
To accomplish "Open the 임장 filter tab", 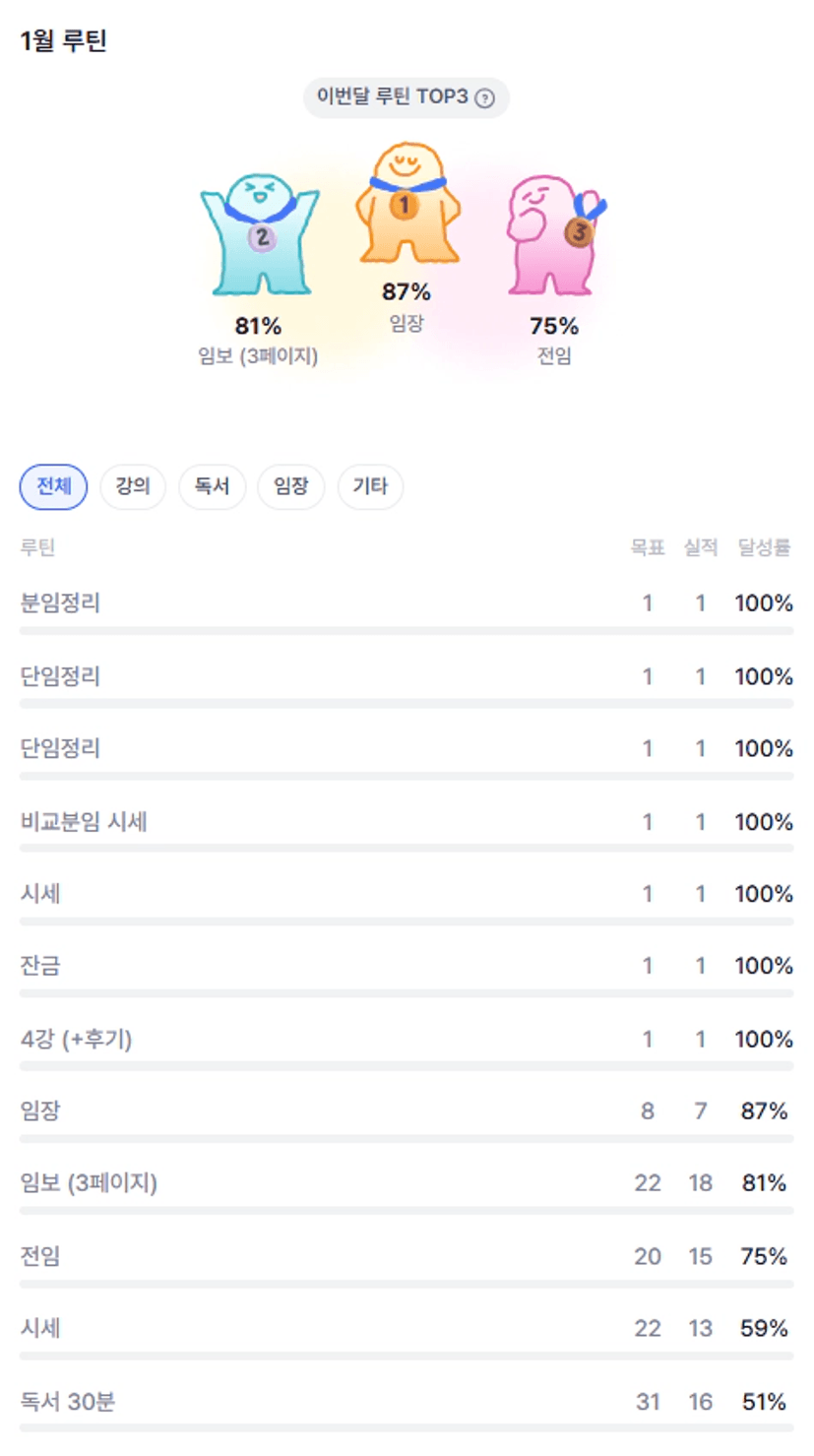I will click(x=291, y=486).
